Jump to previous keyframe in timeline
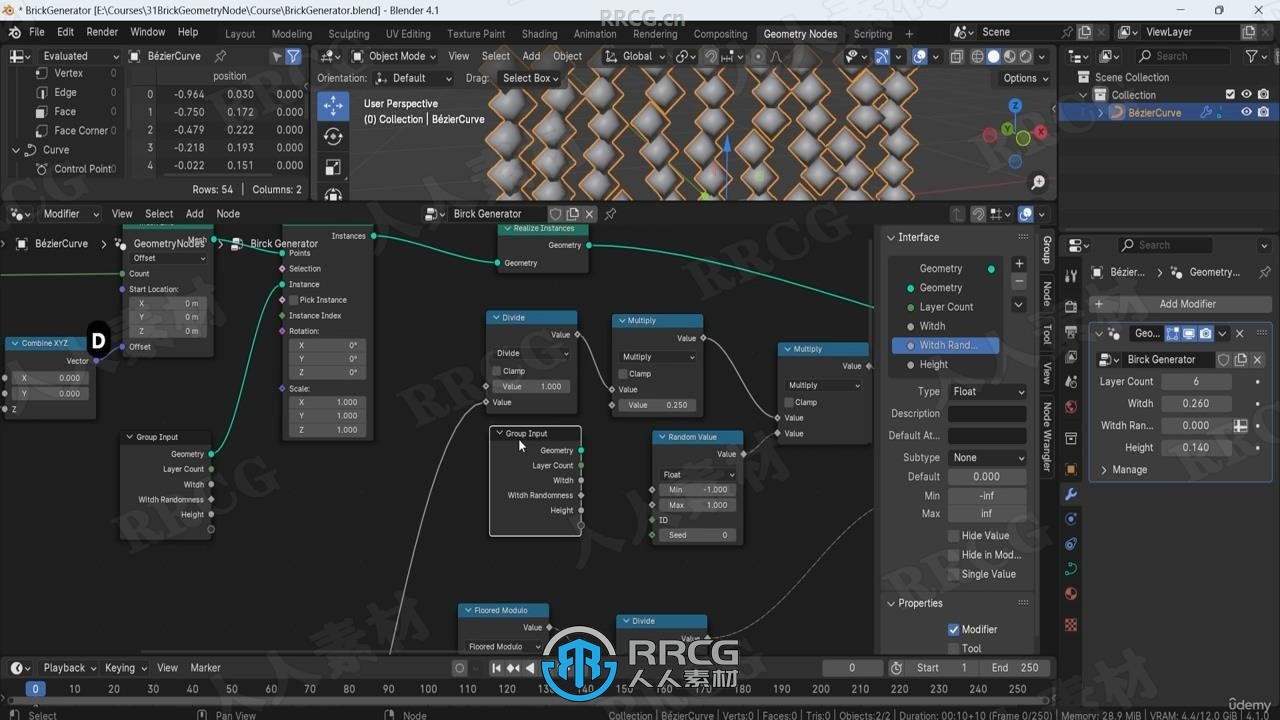 tap(513, 668)
